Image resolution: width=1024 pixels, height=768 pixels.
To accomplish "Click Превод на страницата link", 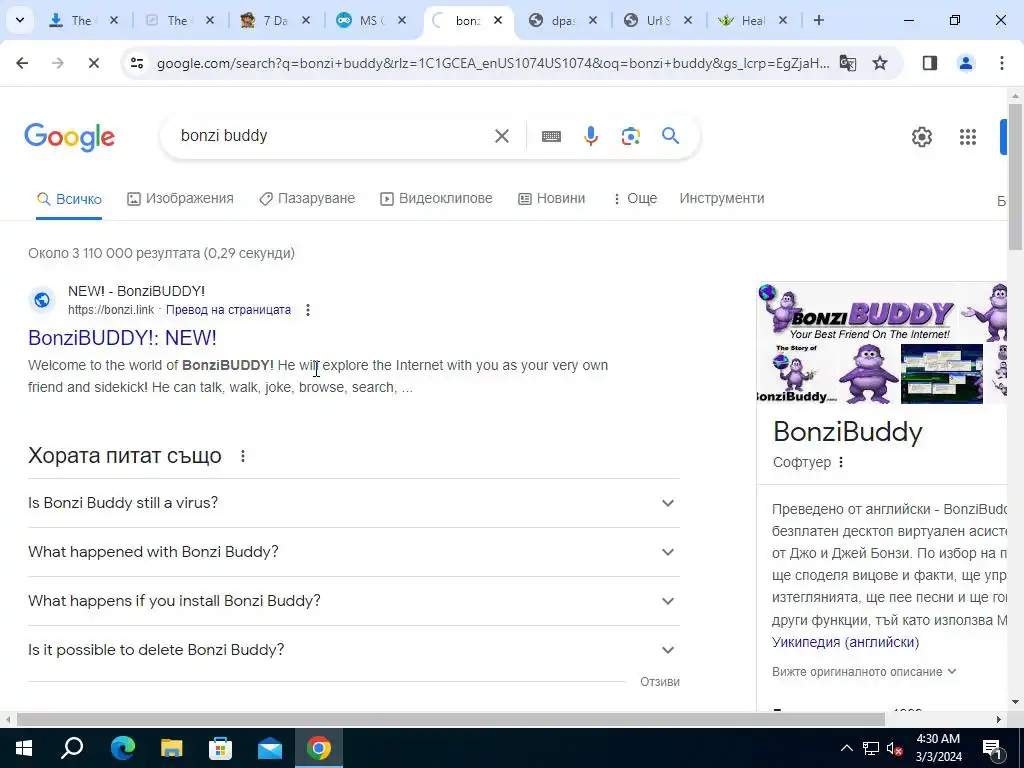I will [229, 310].
